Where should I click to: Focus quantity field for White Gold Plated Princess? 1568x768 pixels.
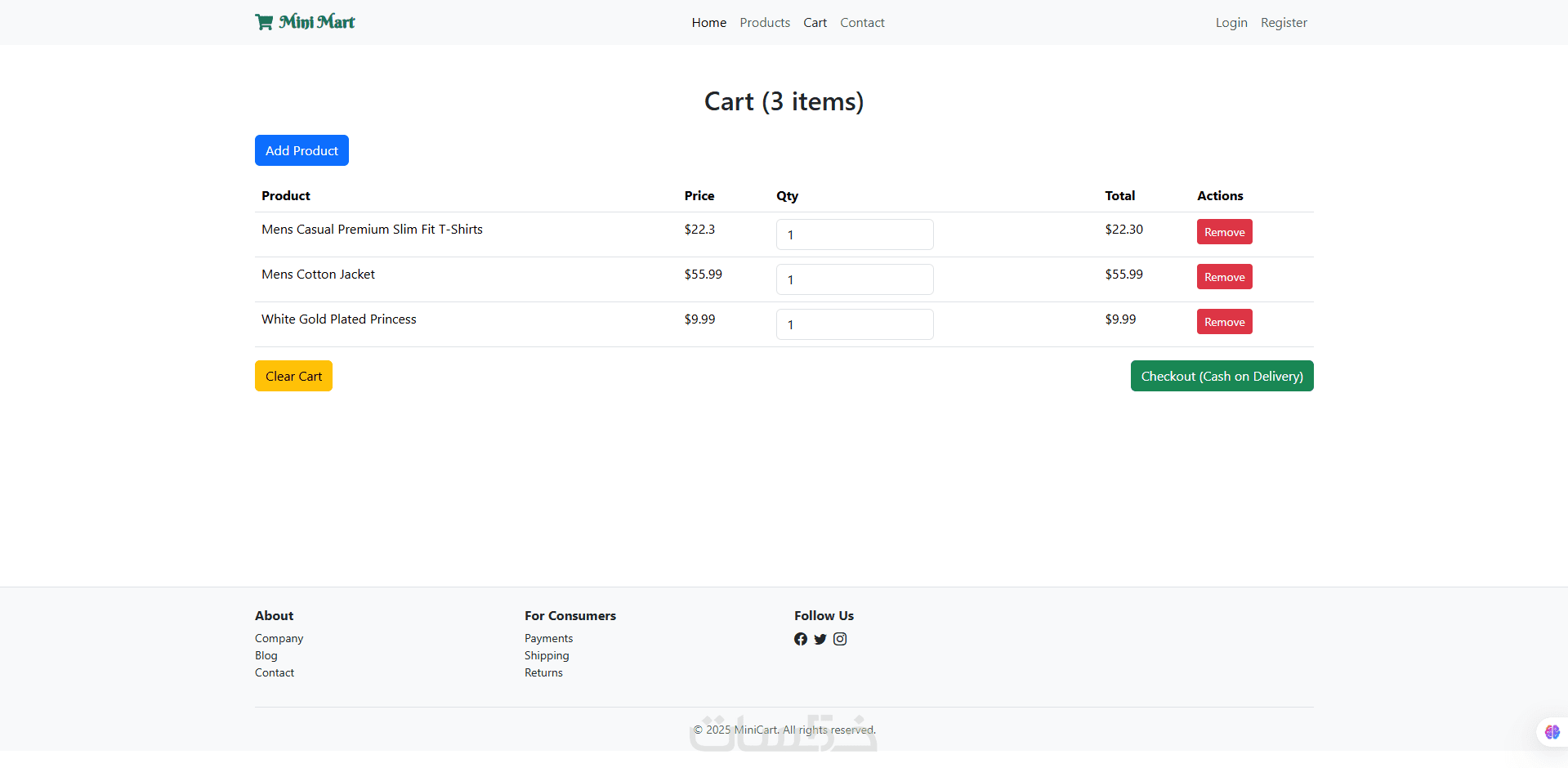pos(855,324)
